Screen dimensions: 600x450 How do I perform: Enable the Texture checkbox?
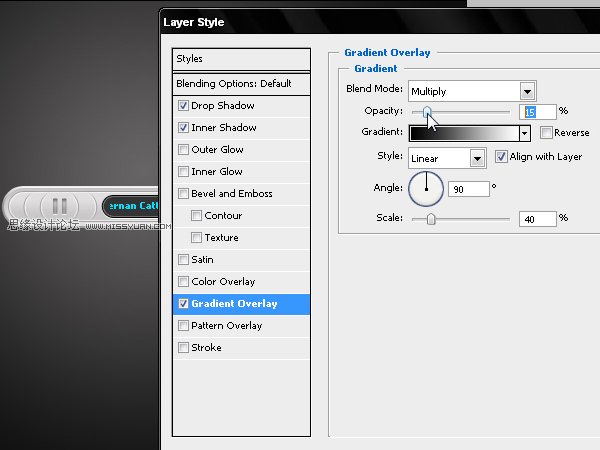196,237
